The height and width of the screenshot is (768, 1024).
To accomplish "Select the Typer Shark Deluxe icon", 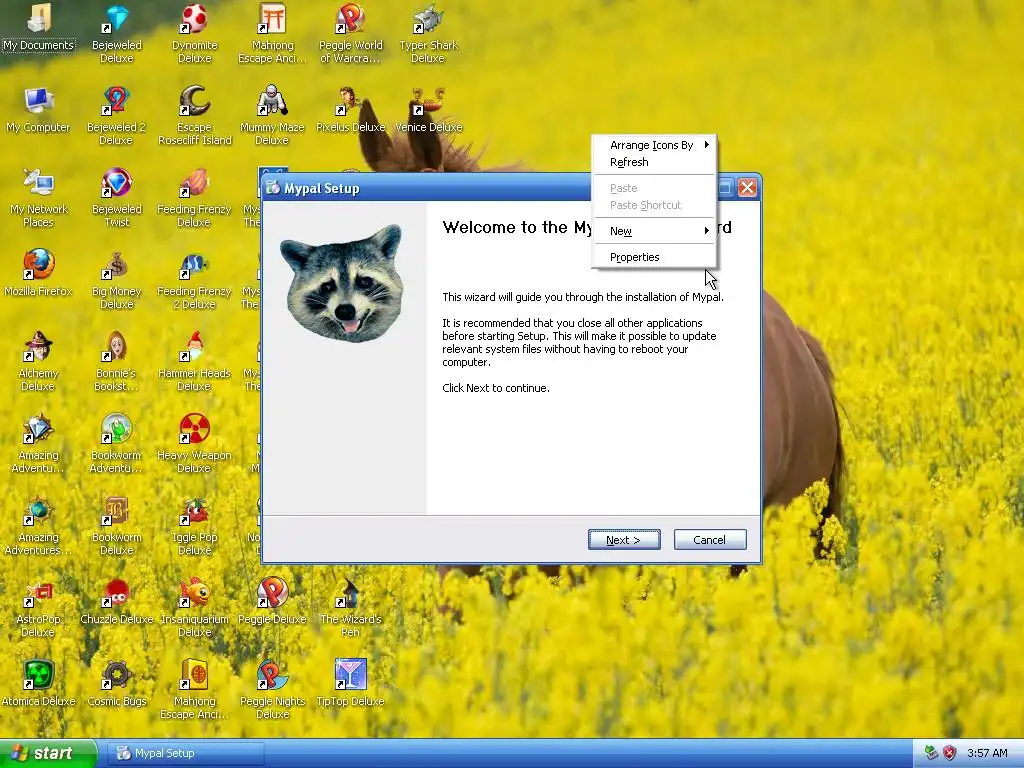I will [x=428, y=34].
